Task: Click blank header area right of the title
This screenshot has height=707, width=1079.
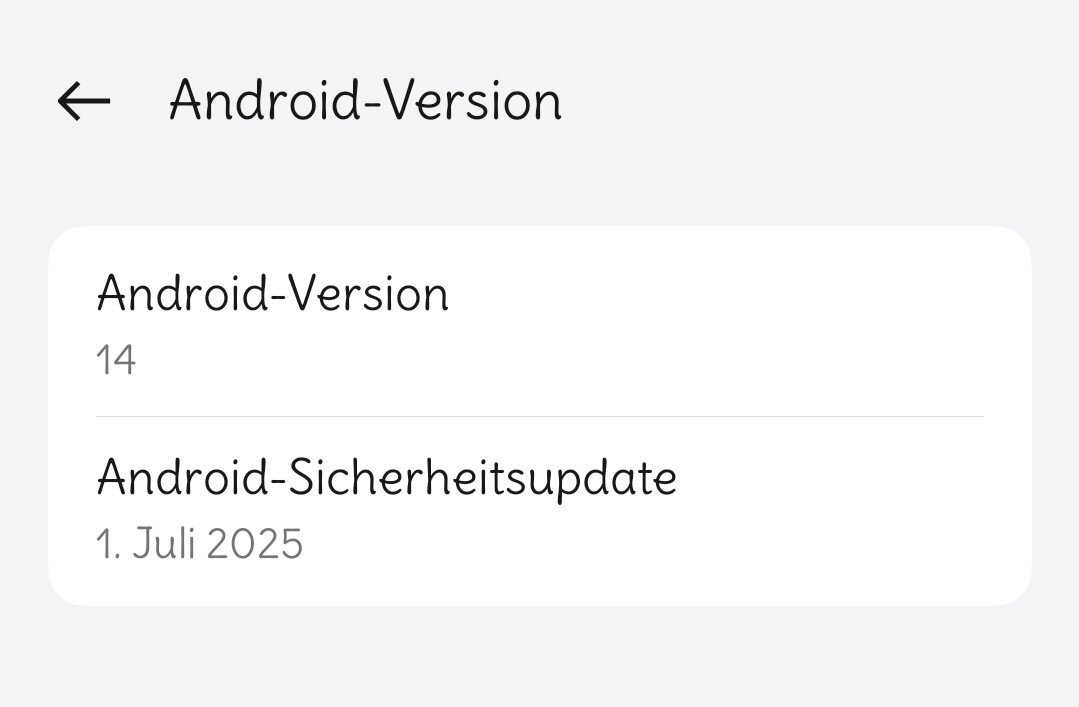Action: click(820, 101)
